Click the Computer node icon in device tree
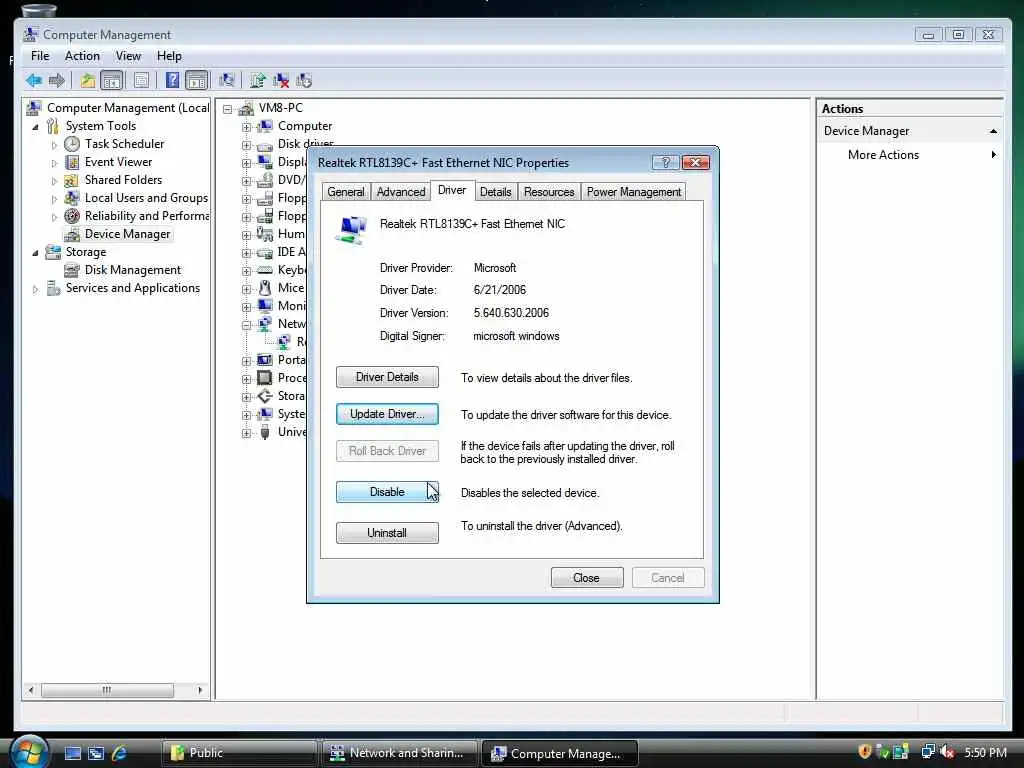The width and height of the screenshot is (1024, 768). tap(264, 126)
